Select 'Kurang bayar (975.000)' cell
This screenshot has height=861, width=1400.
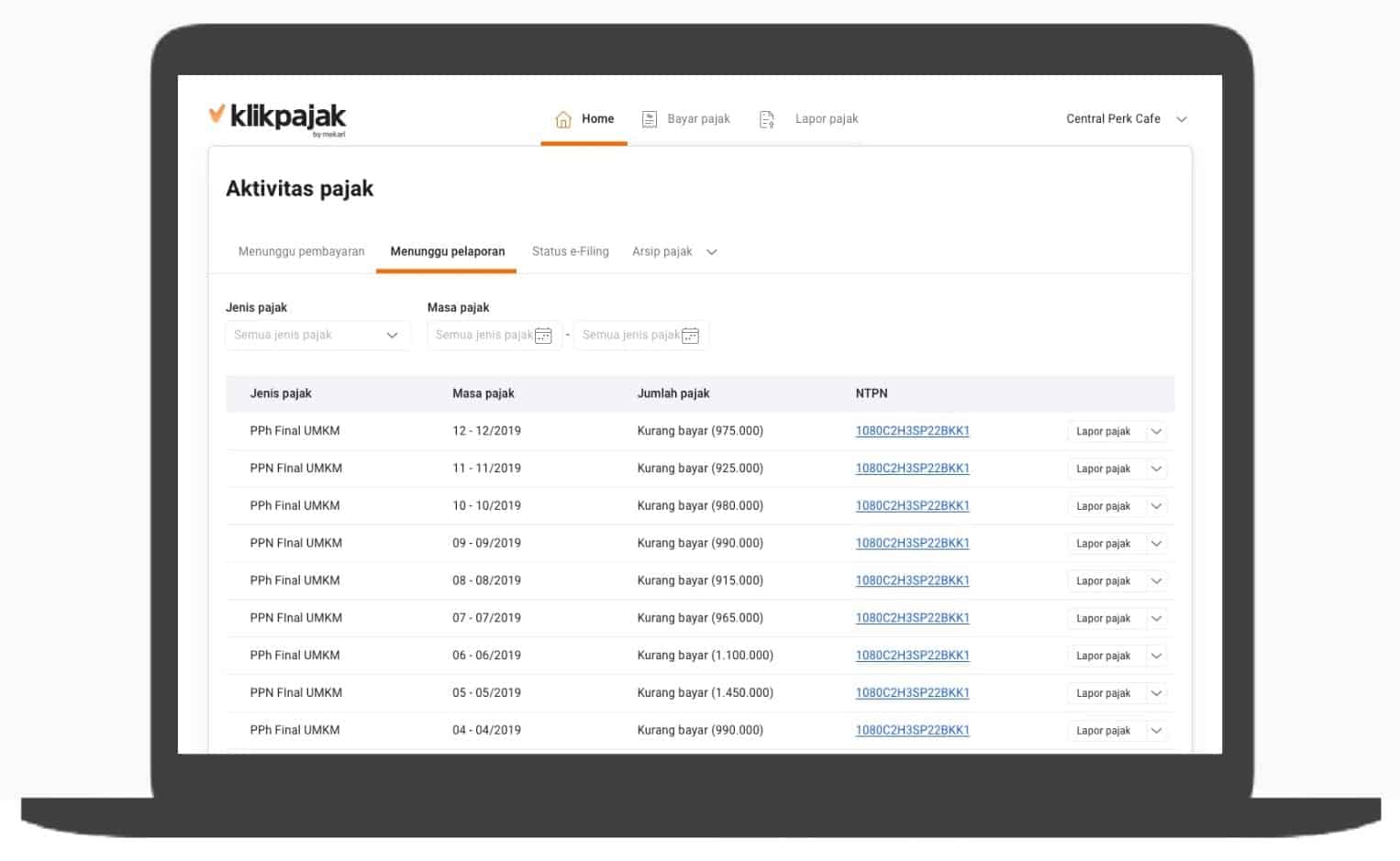click(x=700, y=431)
